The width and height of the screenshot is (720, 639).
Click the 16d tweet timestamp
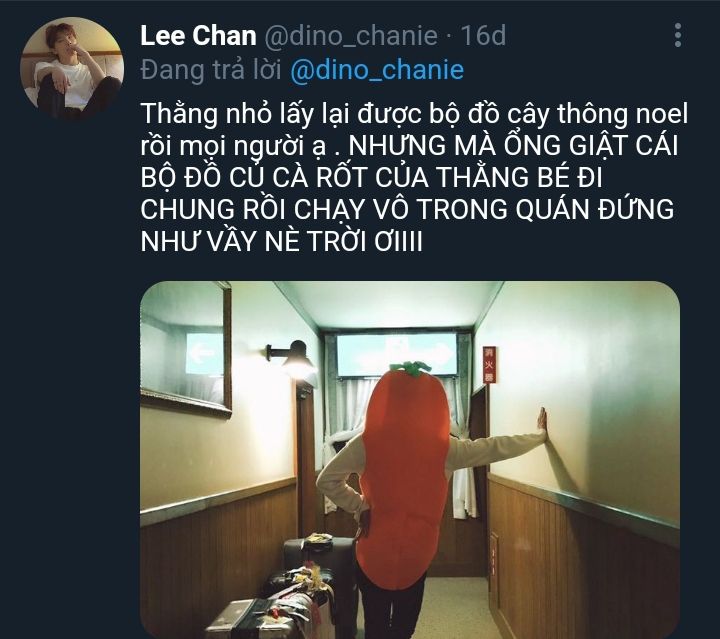tap(483, 35)
